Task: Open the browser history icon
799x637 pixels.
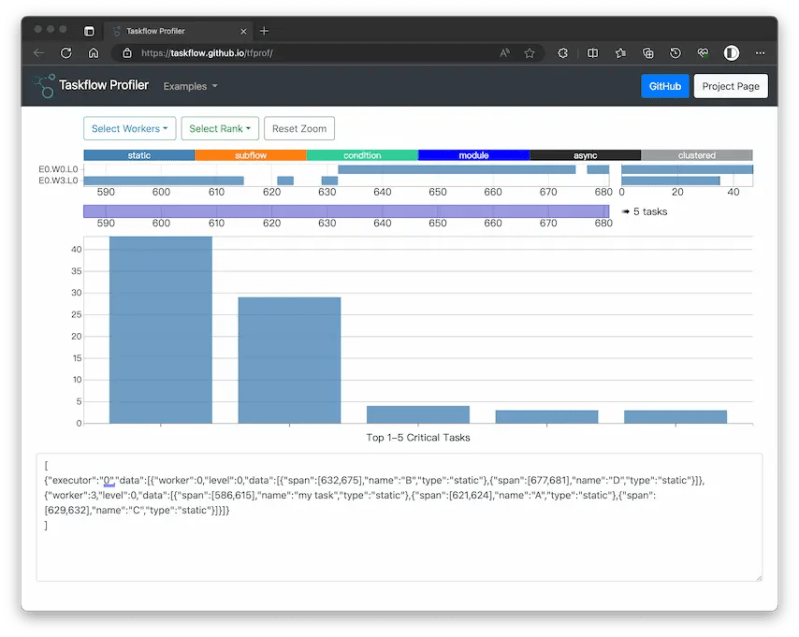Action: point(675,53)
